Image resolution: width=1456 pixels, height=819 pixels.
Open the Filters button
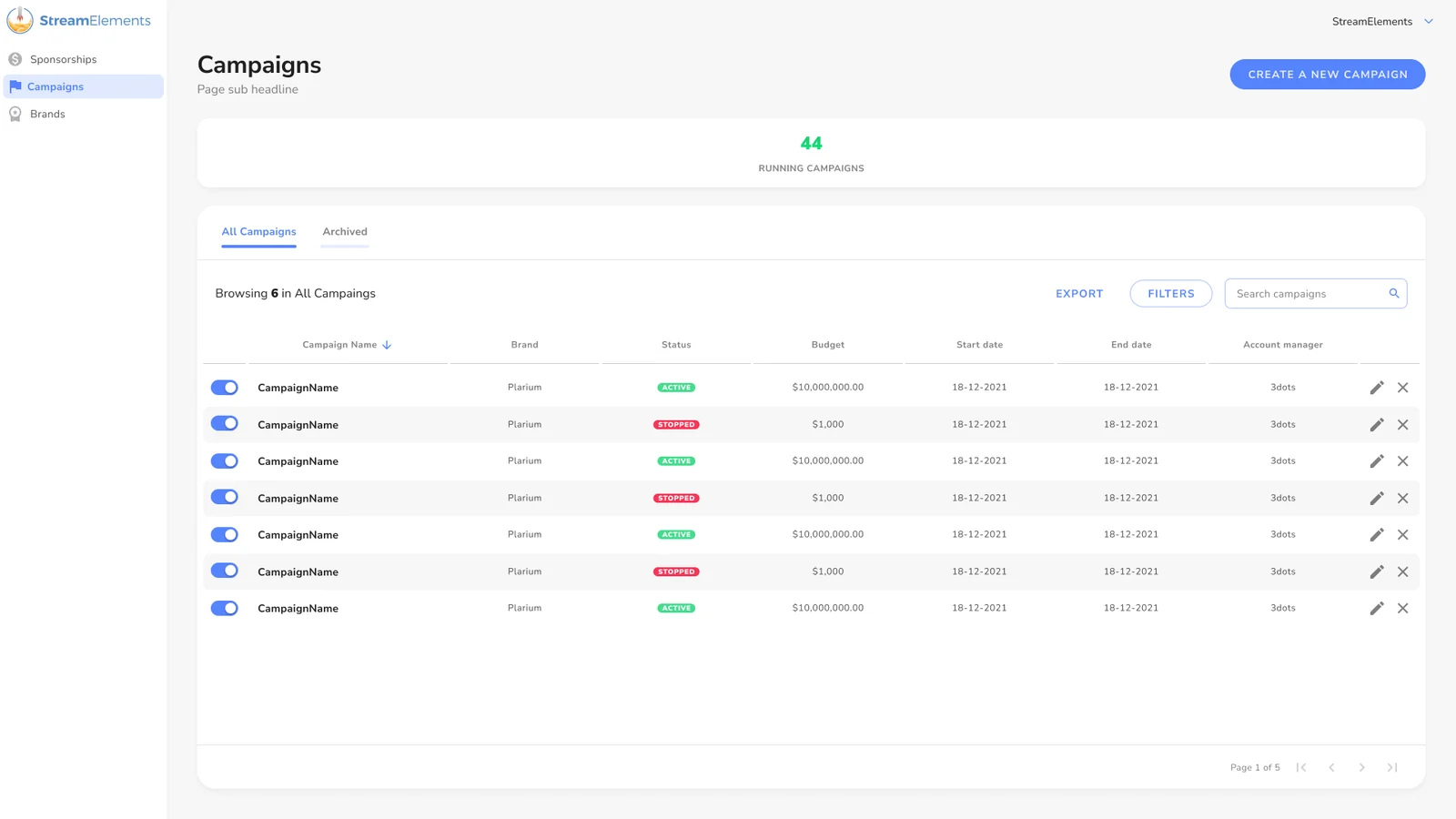tap(1170, 294)
